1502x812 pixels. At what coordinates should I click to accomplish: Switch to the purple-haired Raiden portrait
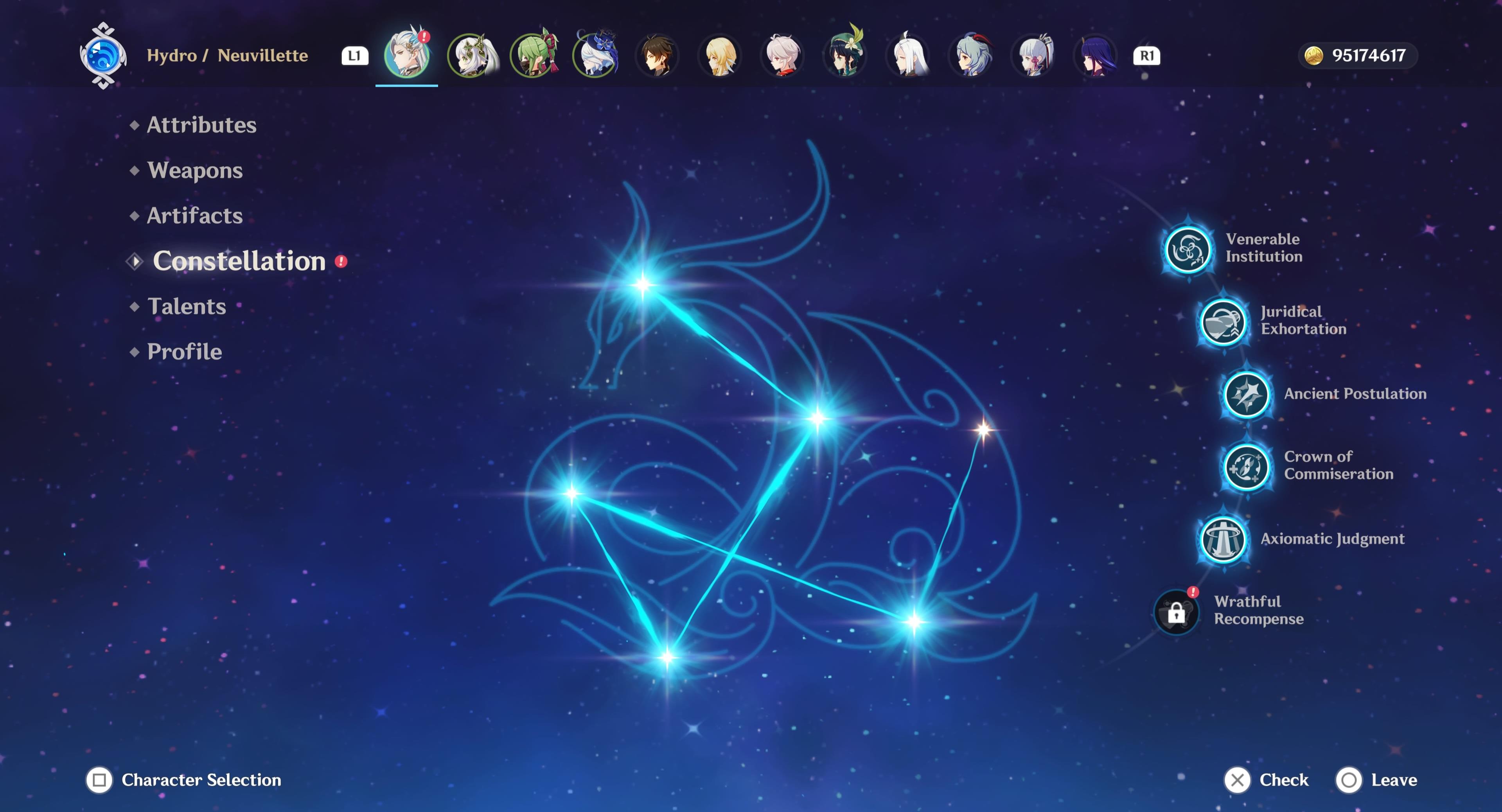pyautogui.click(x=1095, y=56)
